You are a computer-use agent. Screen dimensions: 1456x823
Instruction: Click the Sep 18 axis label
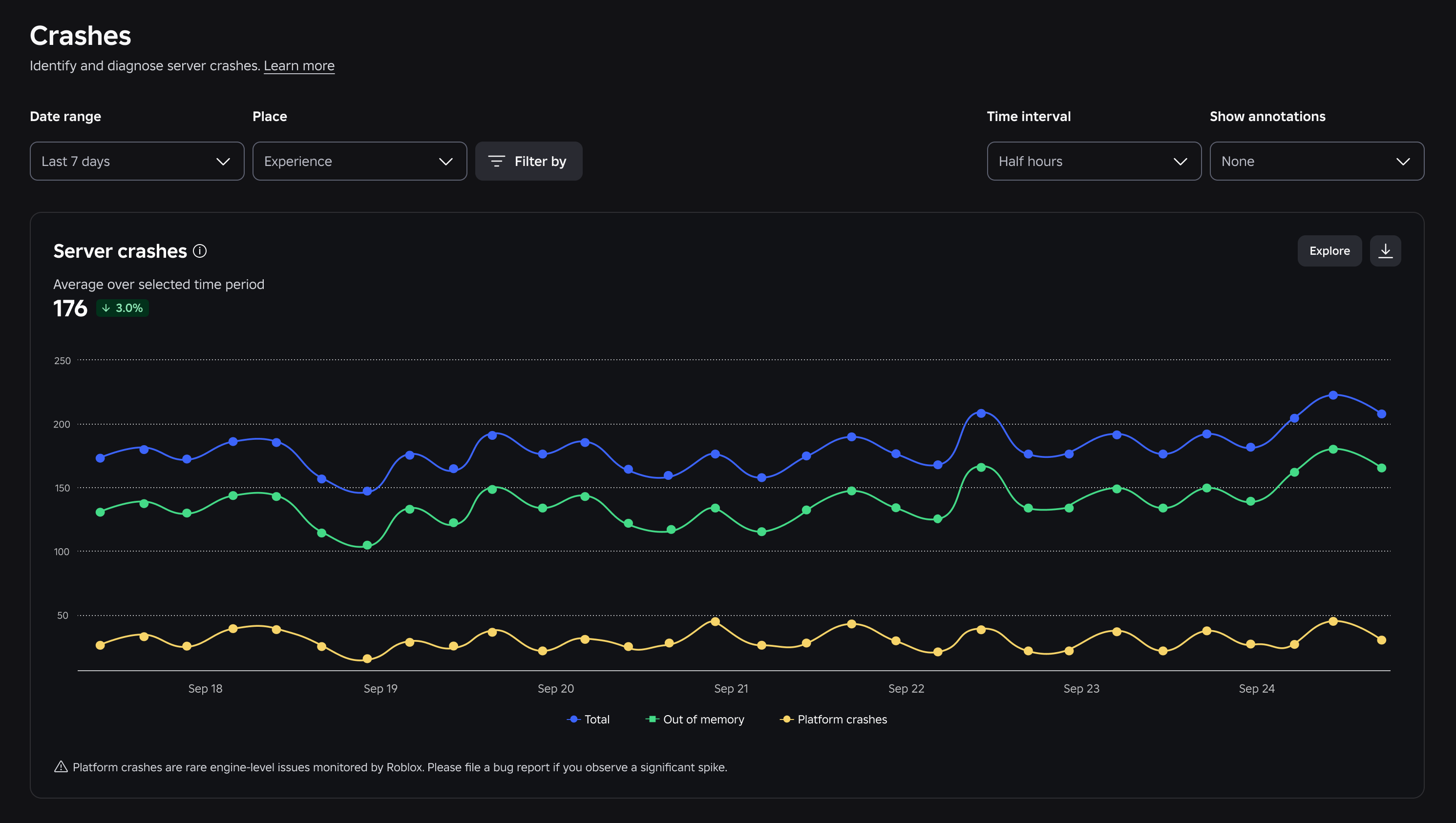205,688
